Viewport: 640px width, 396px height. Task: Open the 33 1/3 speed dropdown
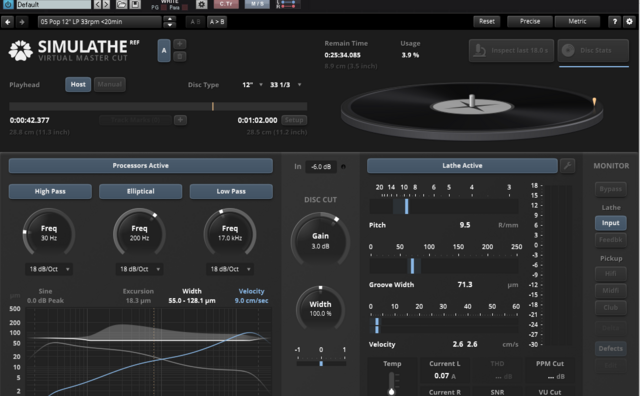(x=285, y=85)
